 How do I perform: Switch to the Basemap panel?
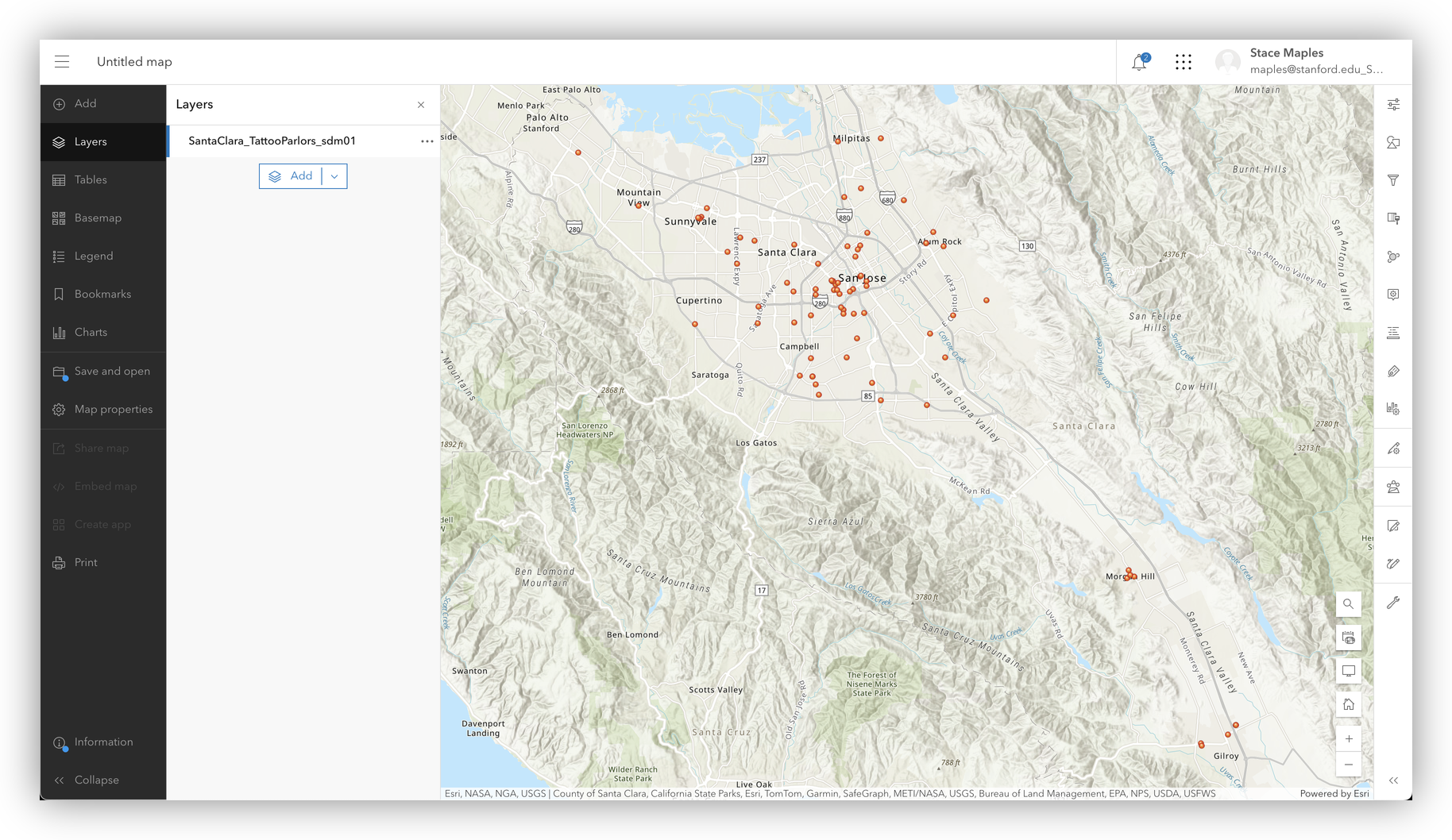point(97,218)
